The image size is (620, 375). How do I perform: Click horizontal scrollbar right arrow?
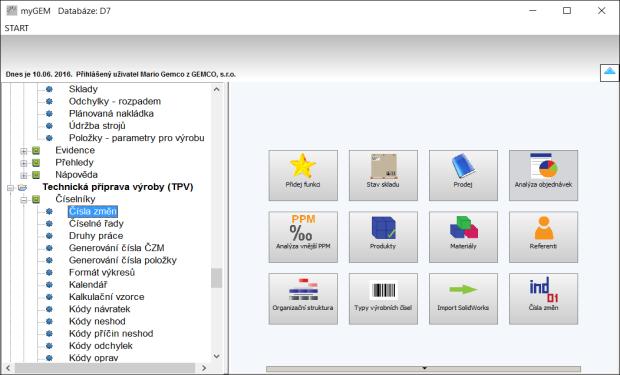tap(204, 368)
